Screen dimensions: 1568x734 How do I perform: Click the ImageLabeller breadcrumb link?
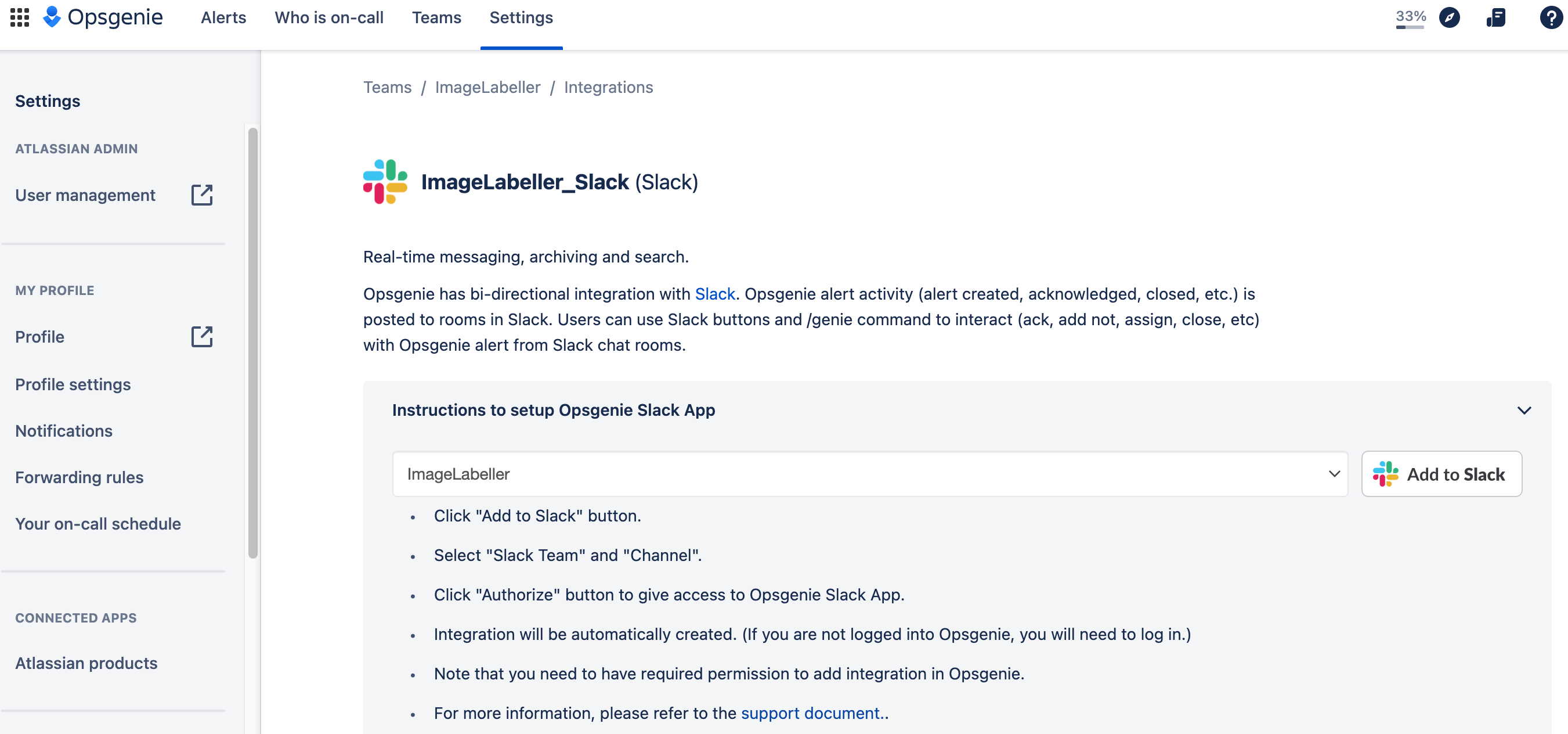click(x=488, y=88)
